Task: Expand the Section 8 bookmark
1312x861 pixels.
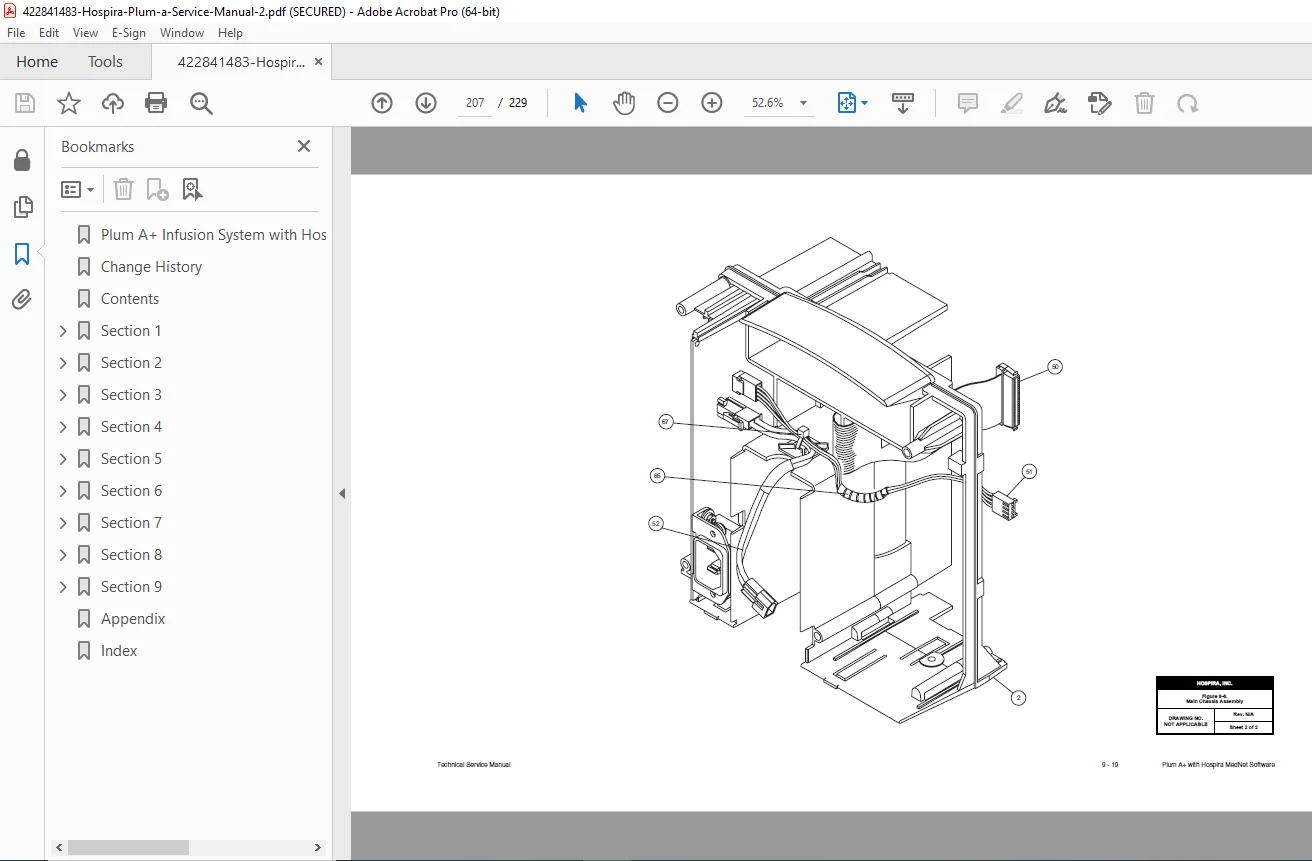Action: [63, 555]
